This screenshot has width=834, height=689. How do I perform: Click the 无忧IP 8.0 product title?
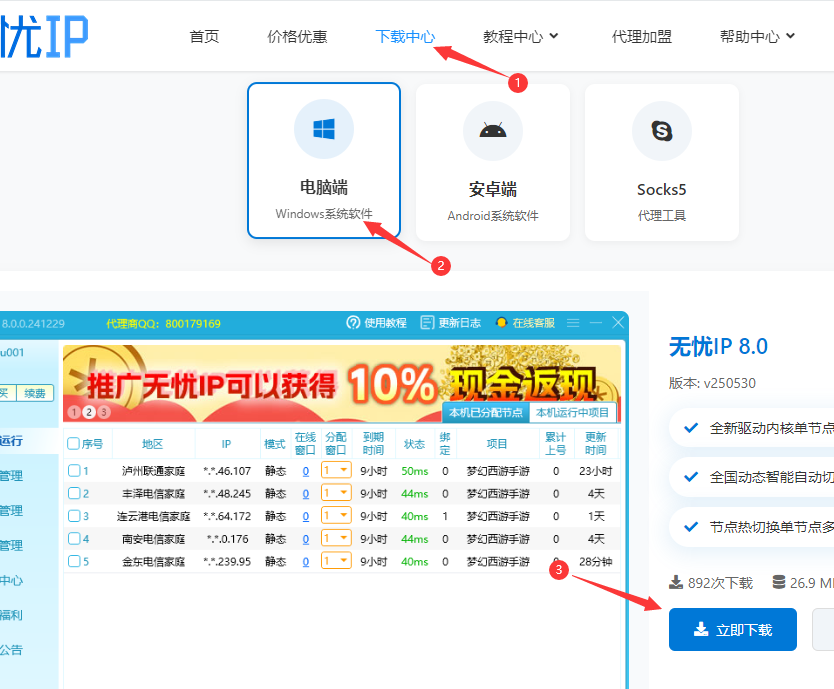(718, 346)
